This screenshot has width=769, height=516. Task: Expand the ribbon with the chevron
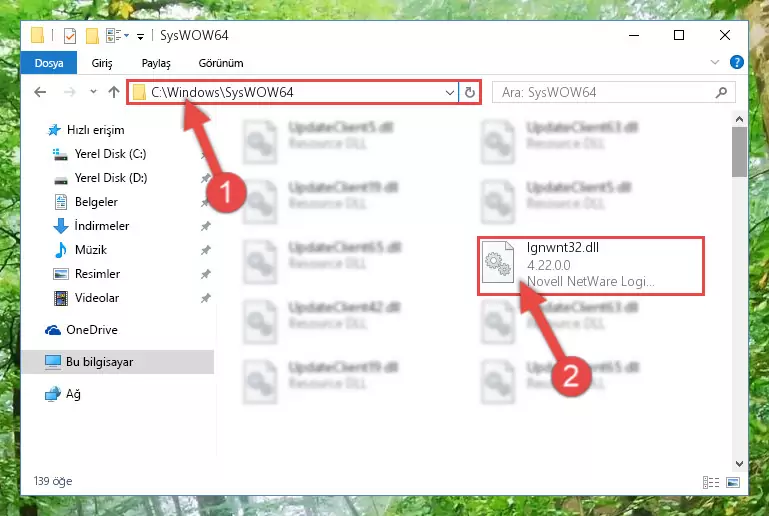715,62
